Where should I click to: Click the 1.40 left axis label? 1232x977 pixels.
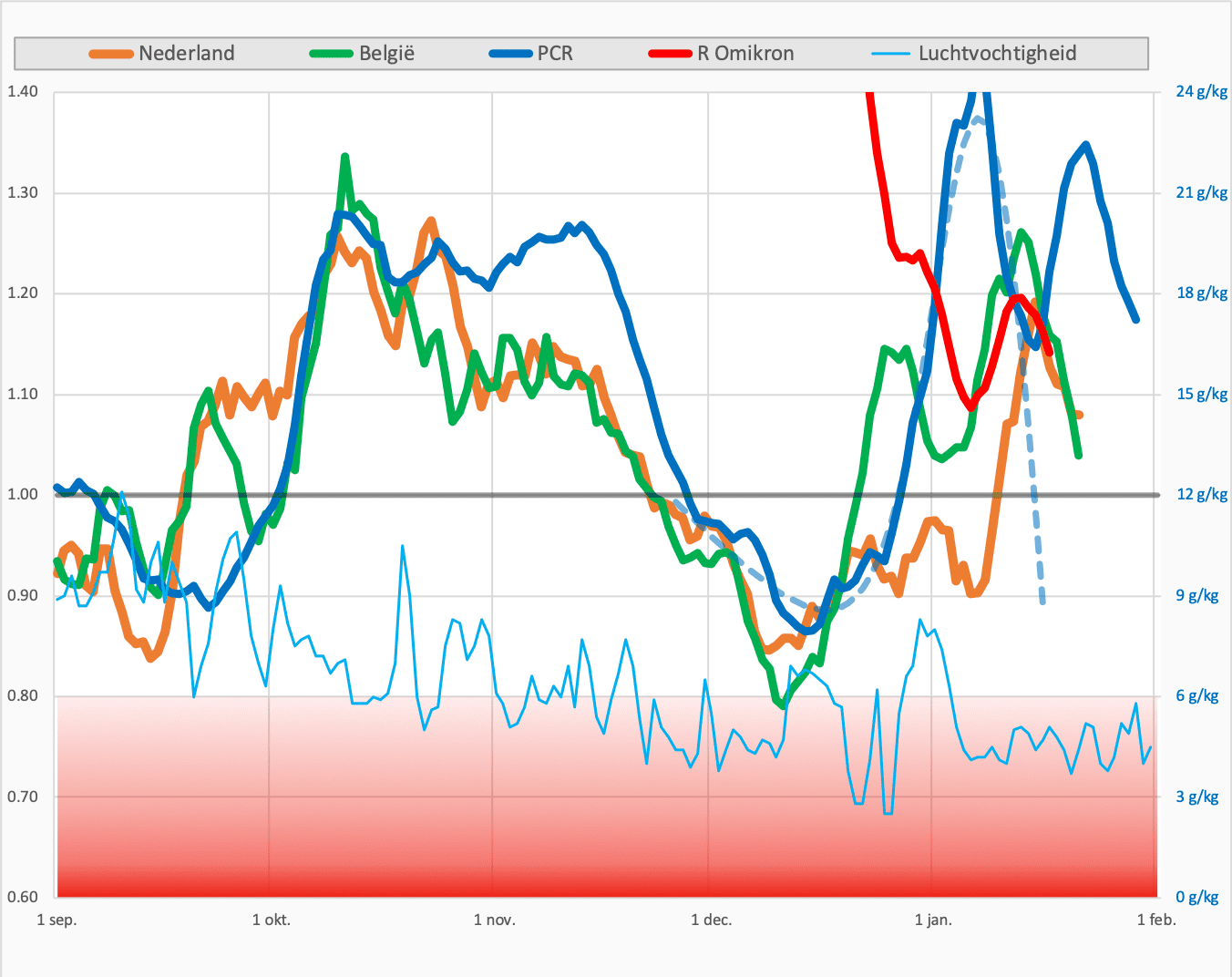click(23, 91)
